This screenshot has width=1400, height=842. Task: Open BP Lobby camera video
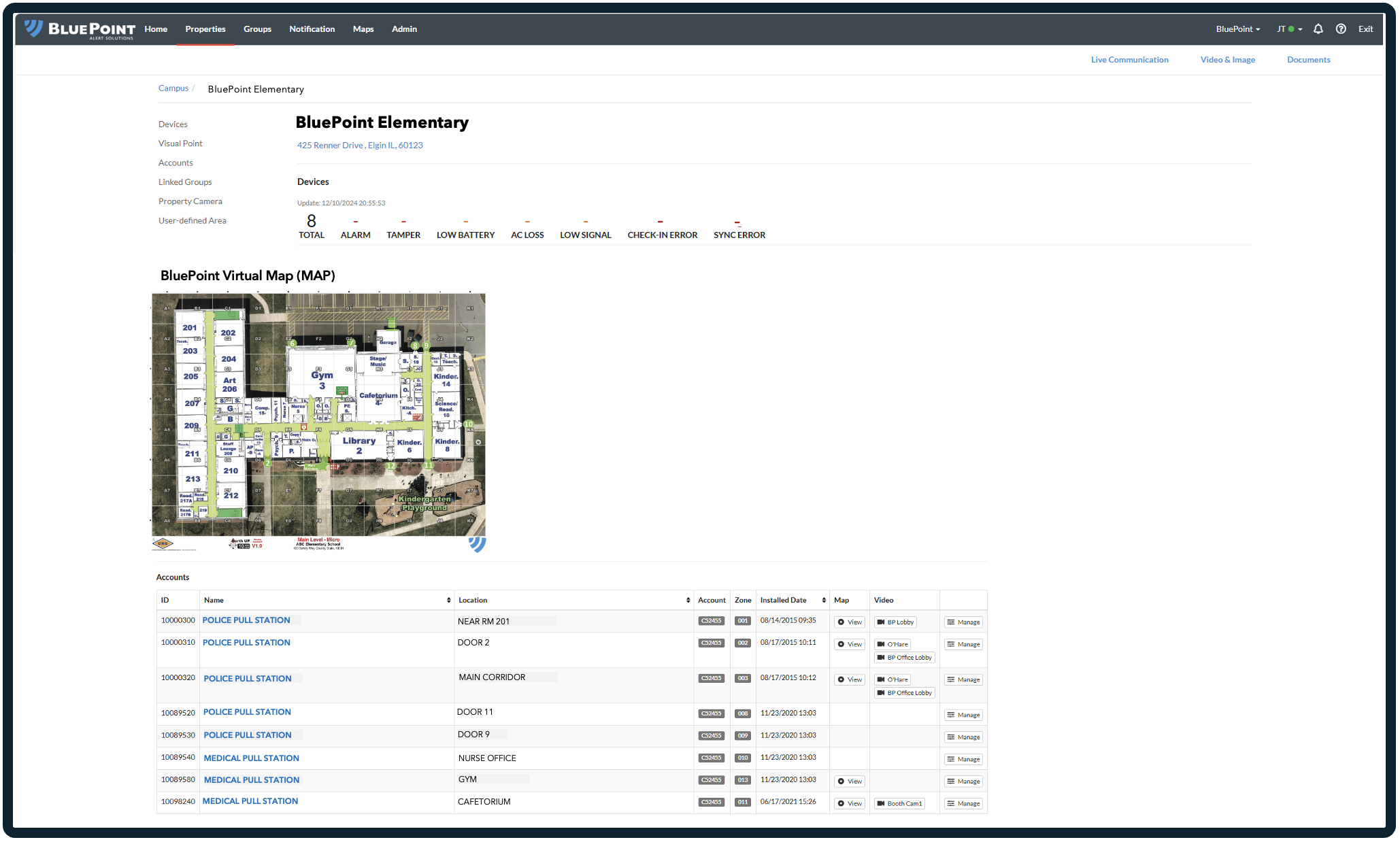pyautogui.click(x=895, y=622)
